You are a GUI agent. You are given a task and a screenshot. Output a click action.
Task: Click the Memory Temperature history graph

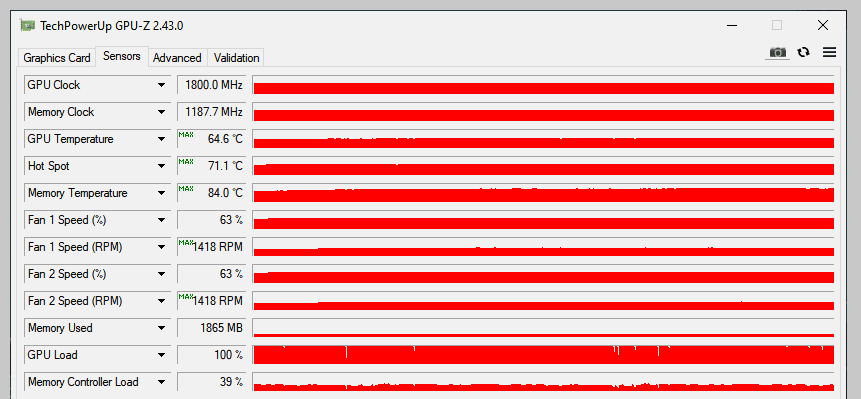coord(544,193)
